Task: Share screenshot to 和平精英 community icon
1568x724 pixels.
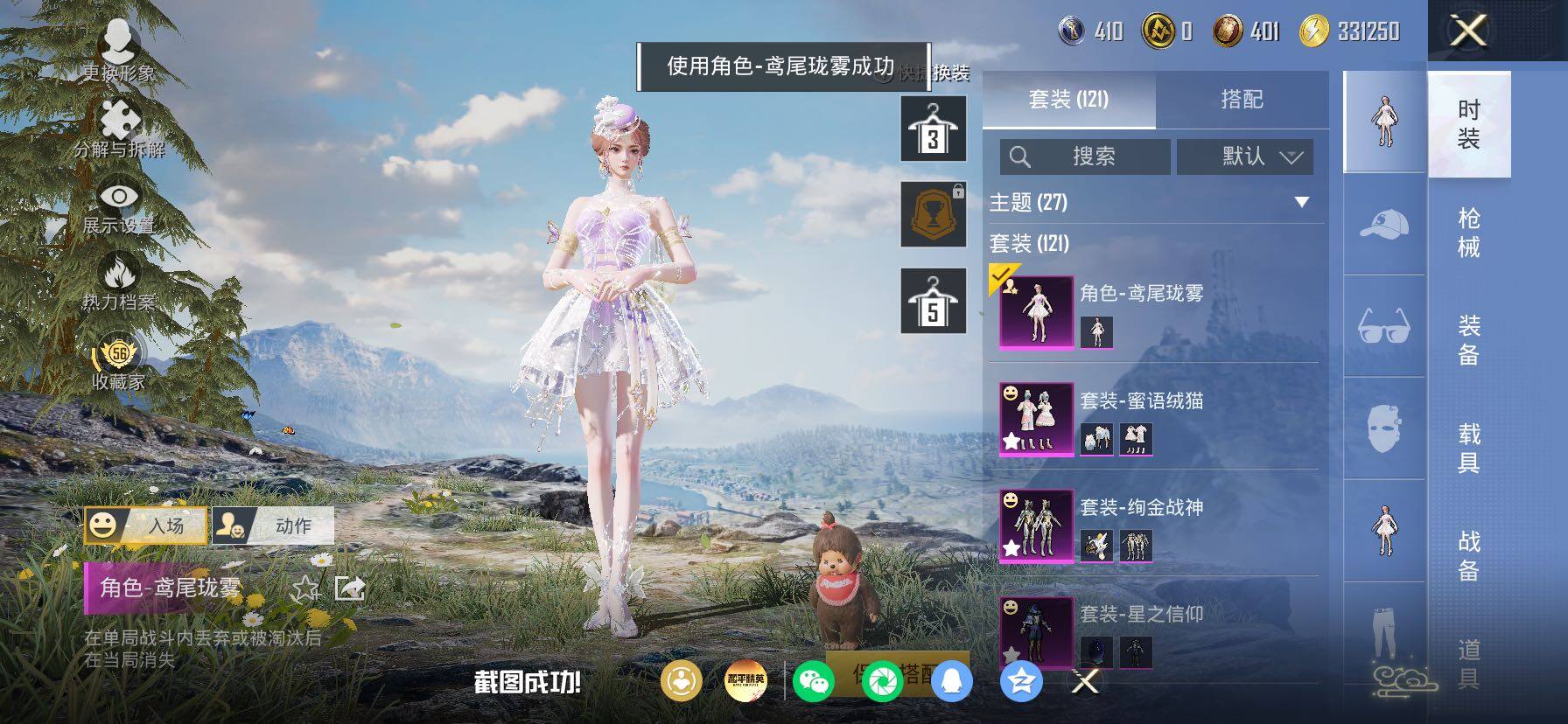Action: pos(746,681)
